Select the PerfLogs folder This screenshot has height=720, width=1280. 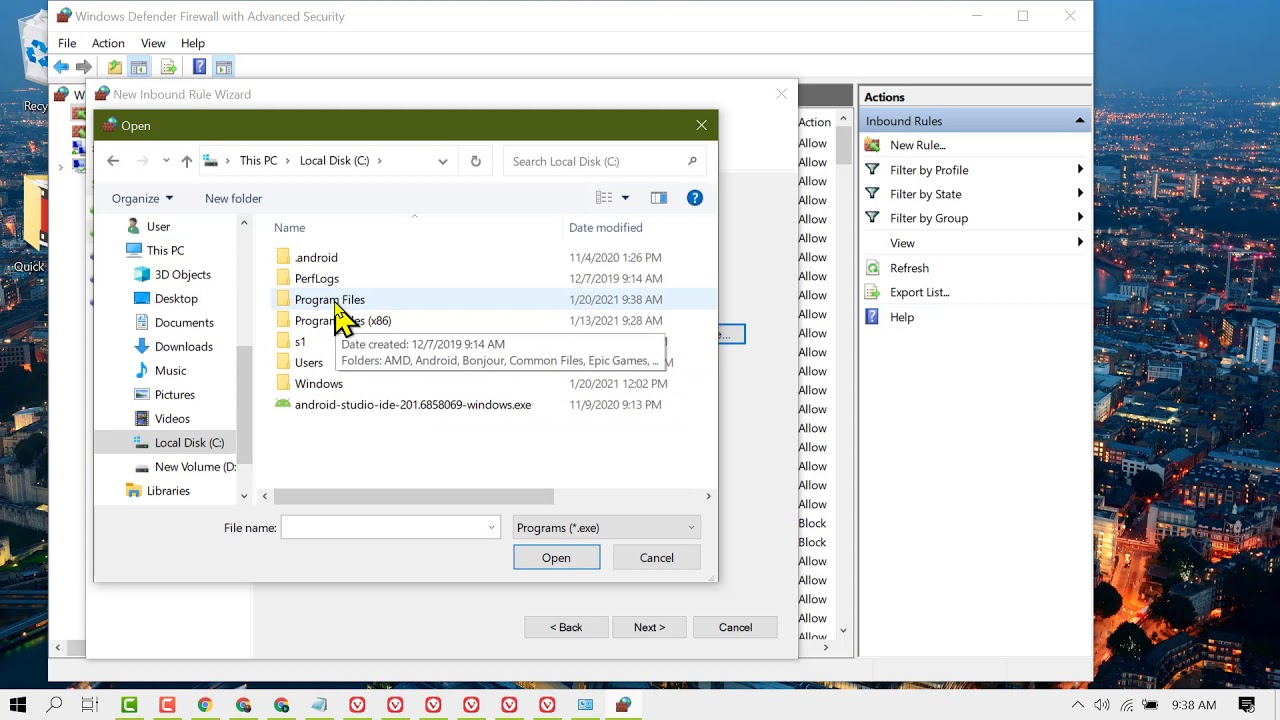pyautogui.click(x=317, y=279)
